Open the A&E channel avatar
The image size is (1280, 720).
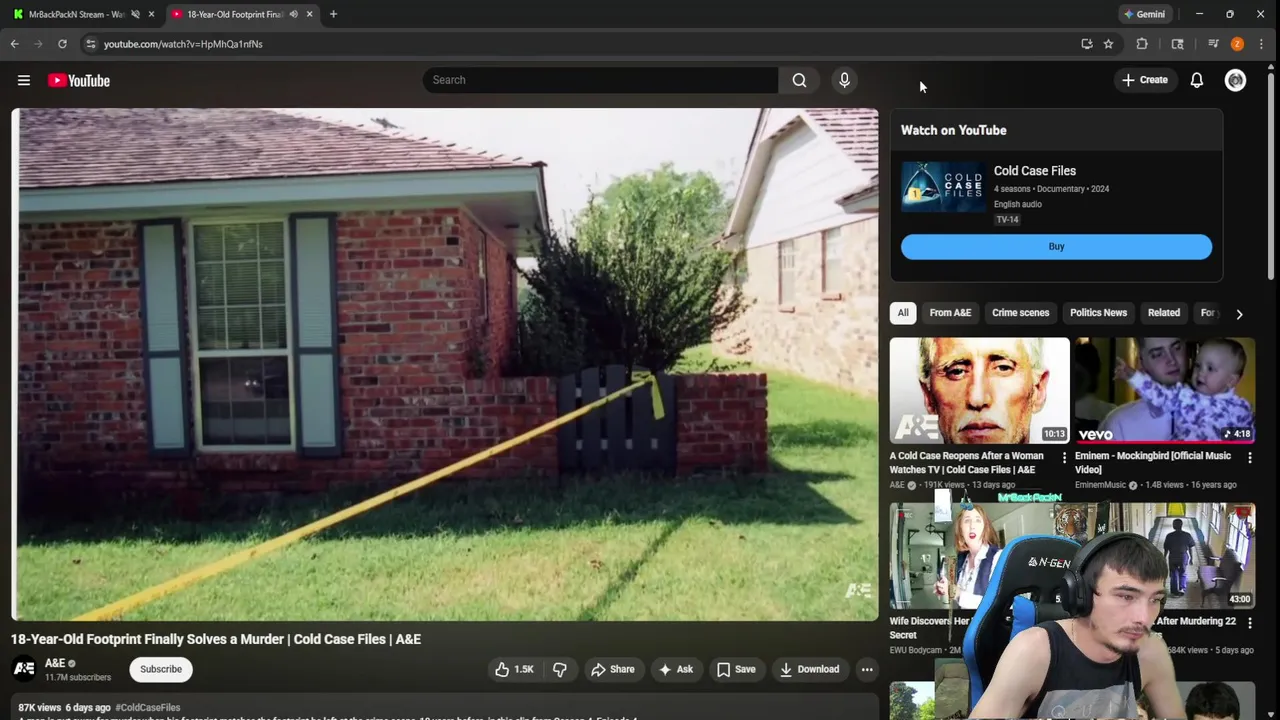click(24, 668)
